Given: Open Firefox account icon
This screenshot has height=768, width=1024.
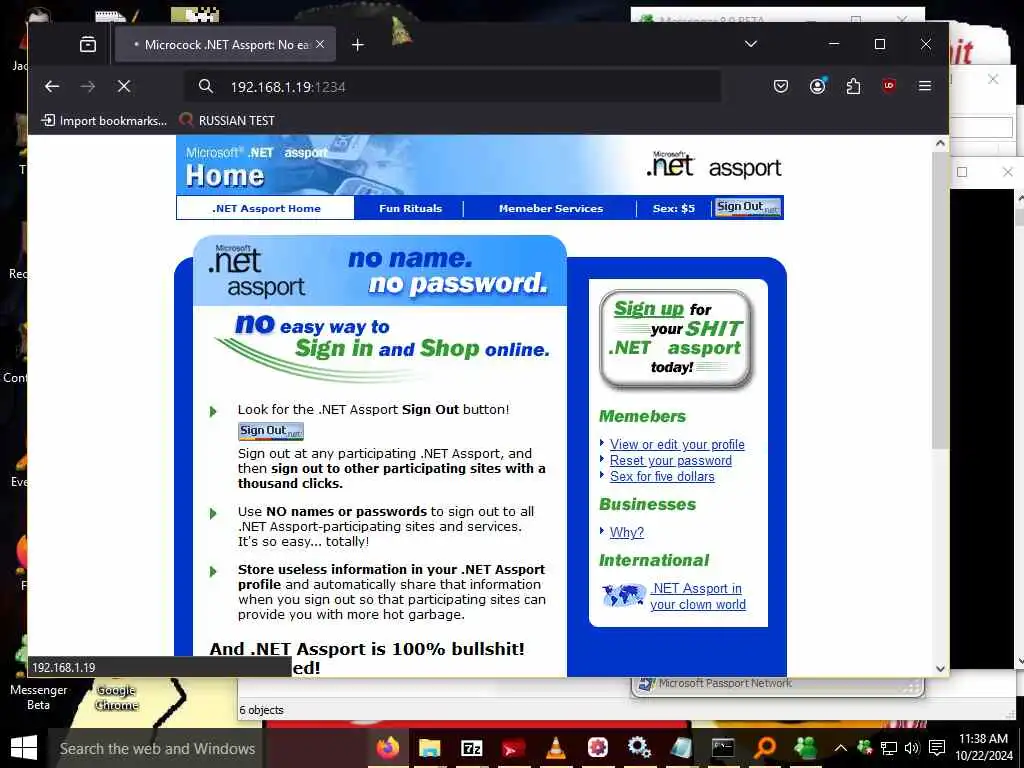Looking at the screenshot, I should click(817, 86).
